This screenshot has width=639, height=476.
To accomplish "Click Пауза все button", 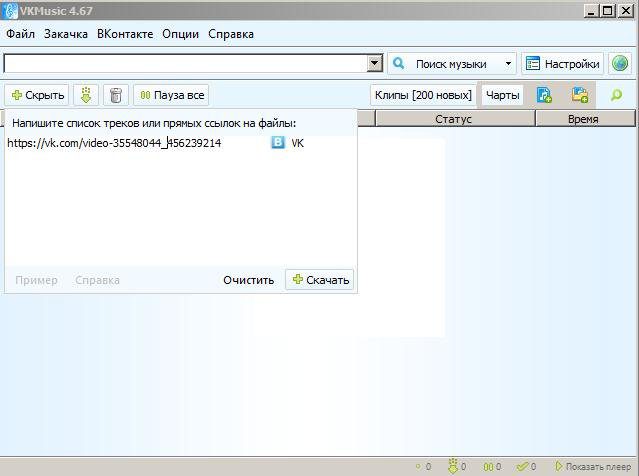I will tap(172, 95).
